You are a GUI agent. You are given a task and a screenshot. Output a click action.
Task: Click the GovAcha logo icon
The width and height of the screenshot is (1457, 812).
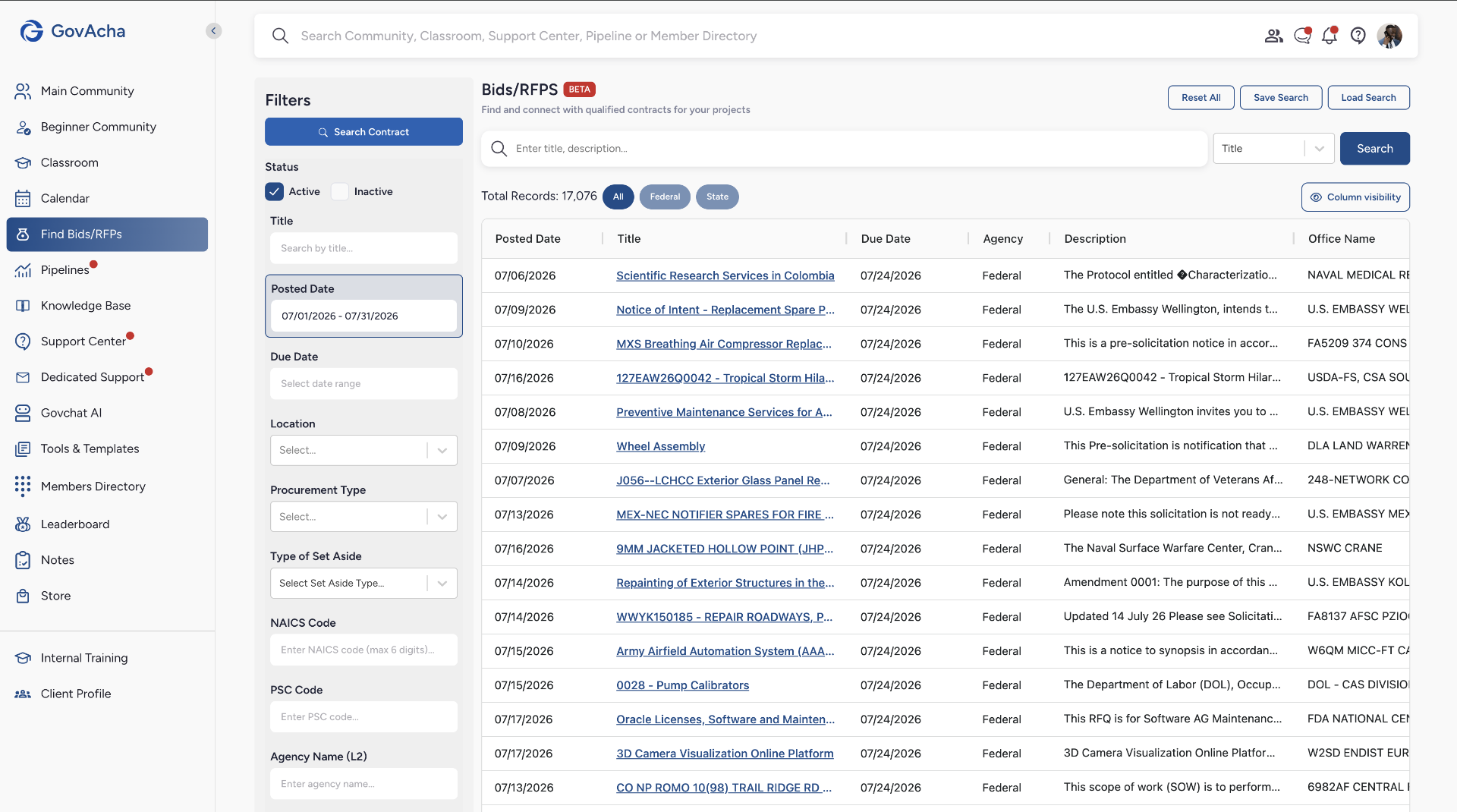tap(32, 31)
